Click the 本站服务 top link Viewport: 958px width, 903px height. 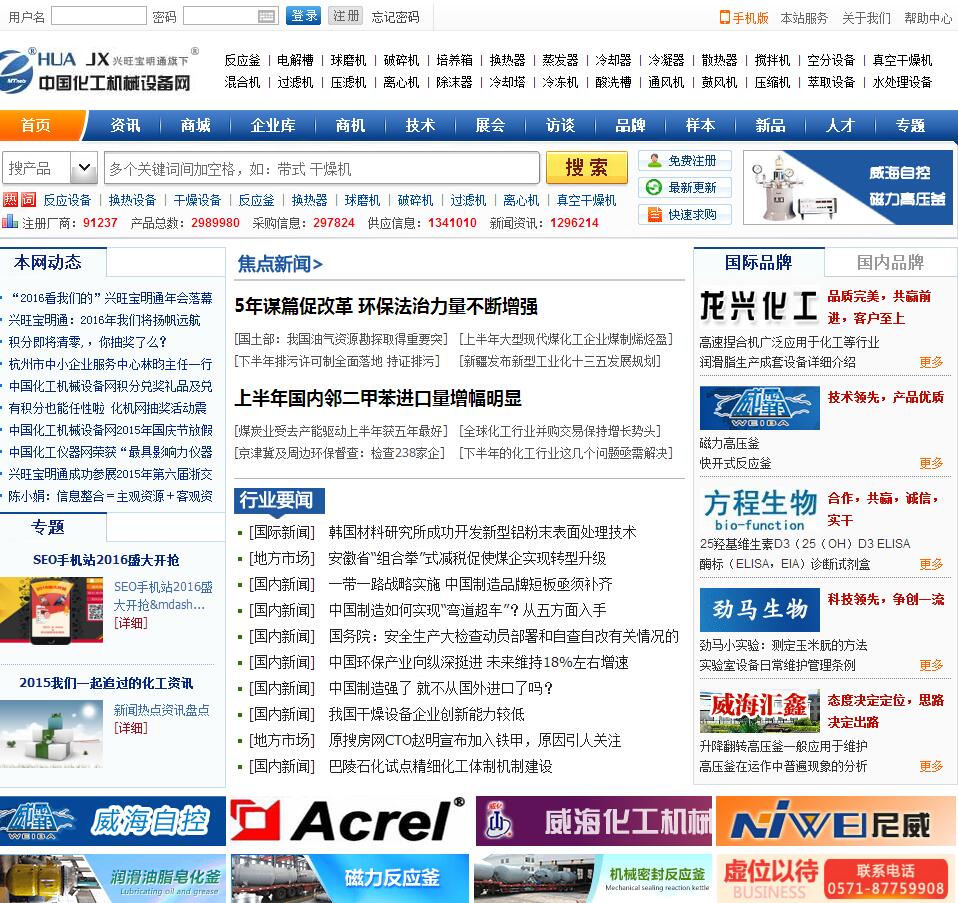click(x=804, y=18)
